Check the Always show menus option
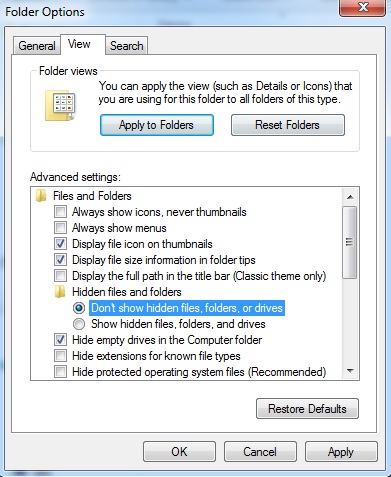The image size is (391, 477). pyautogui.click(x=60, y=228)
